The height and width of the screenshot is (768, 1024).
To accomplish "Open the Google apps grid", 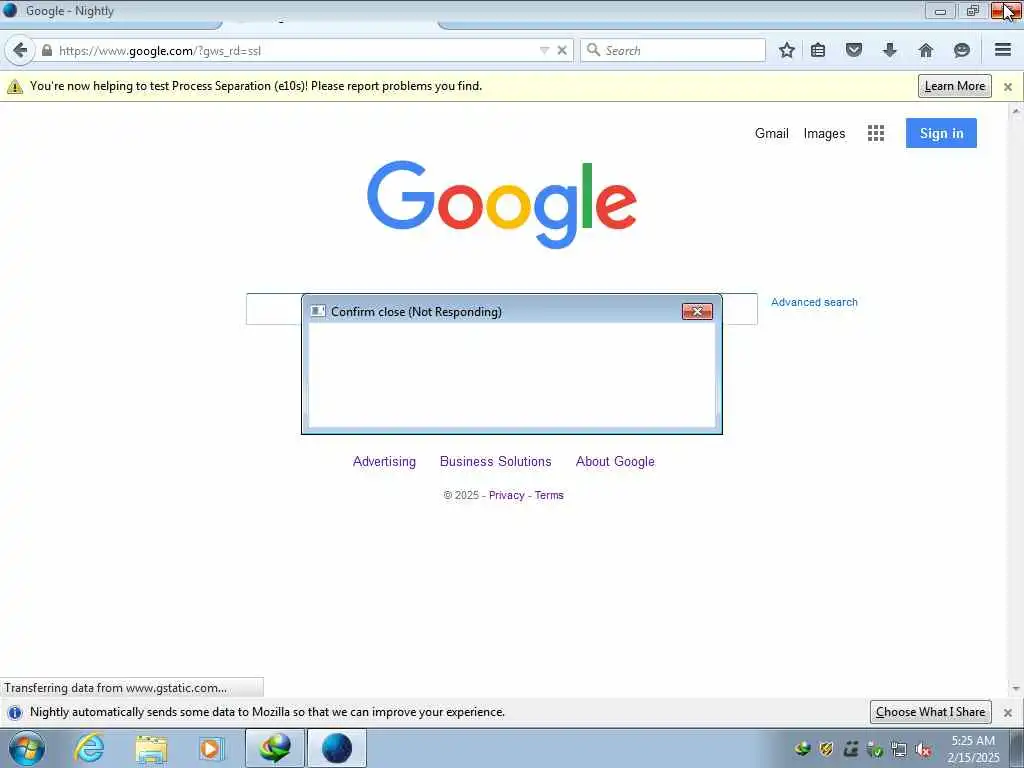I will coord(876,133).
